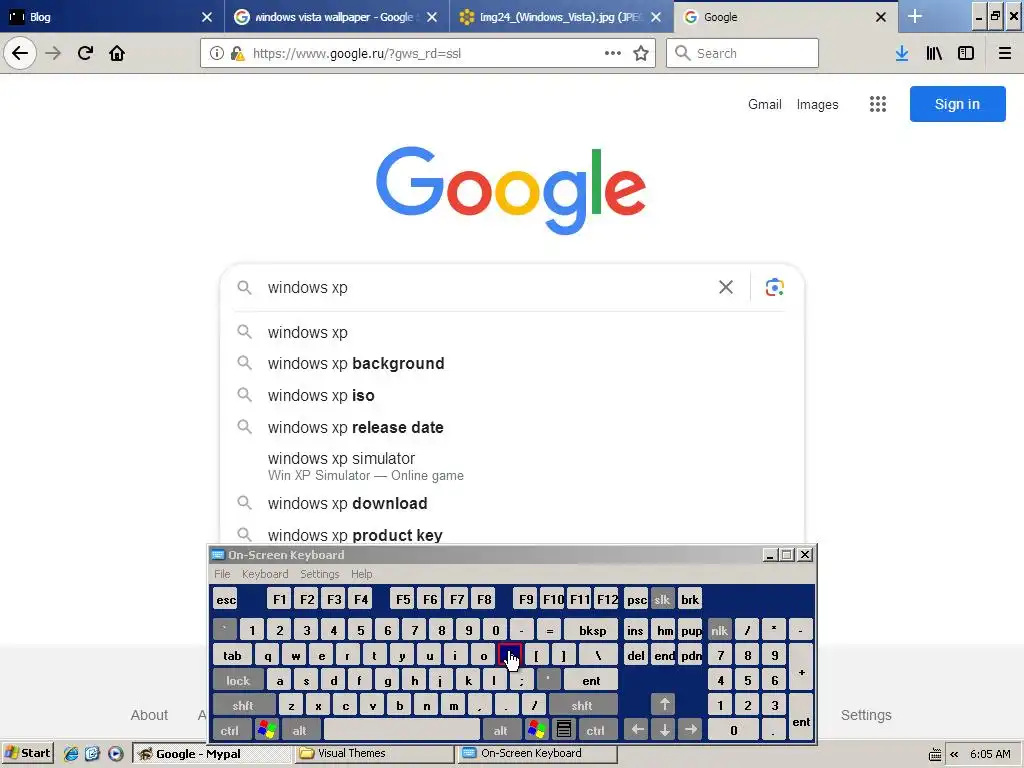1024x768 pixels.
Task: Click the bksp key on On-Screen Keyboard
Action: [x=591, y=630]
